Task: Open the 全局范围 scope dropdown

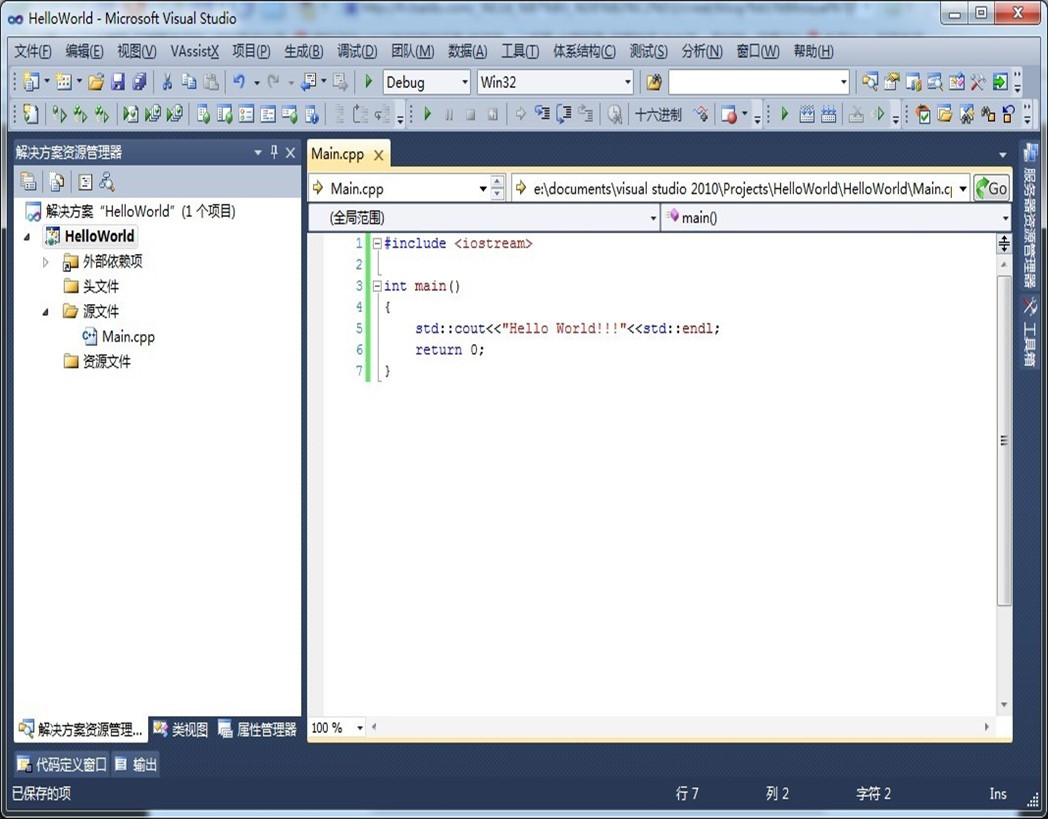Action: coord(653,218)
